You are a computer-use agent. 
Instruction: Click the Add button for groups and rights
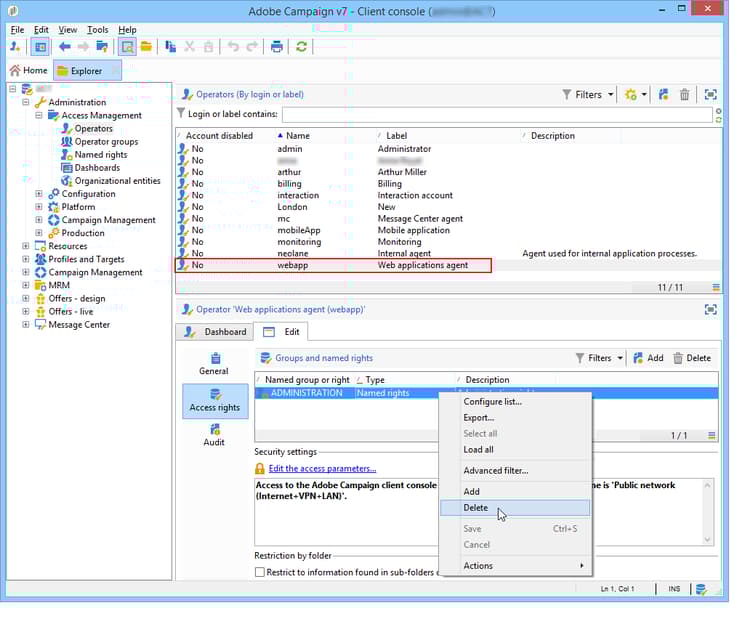coord(647,358)
